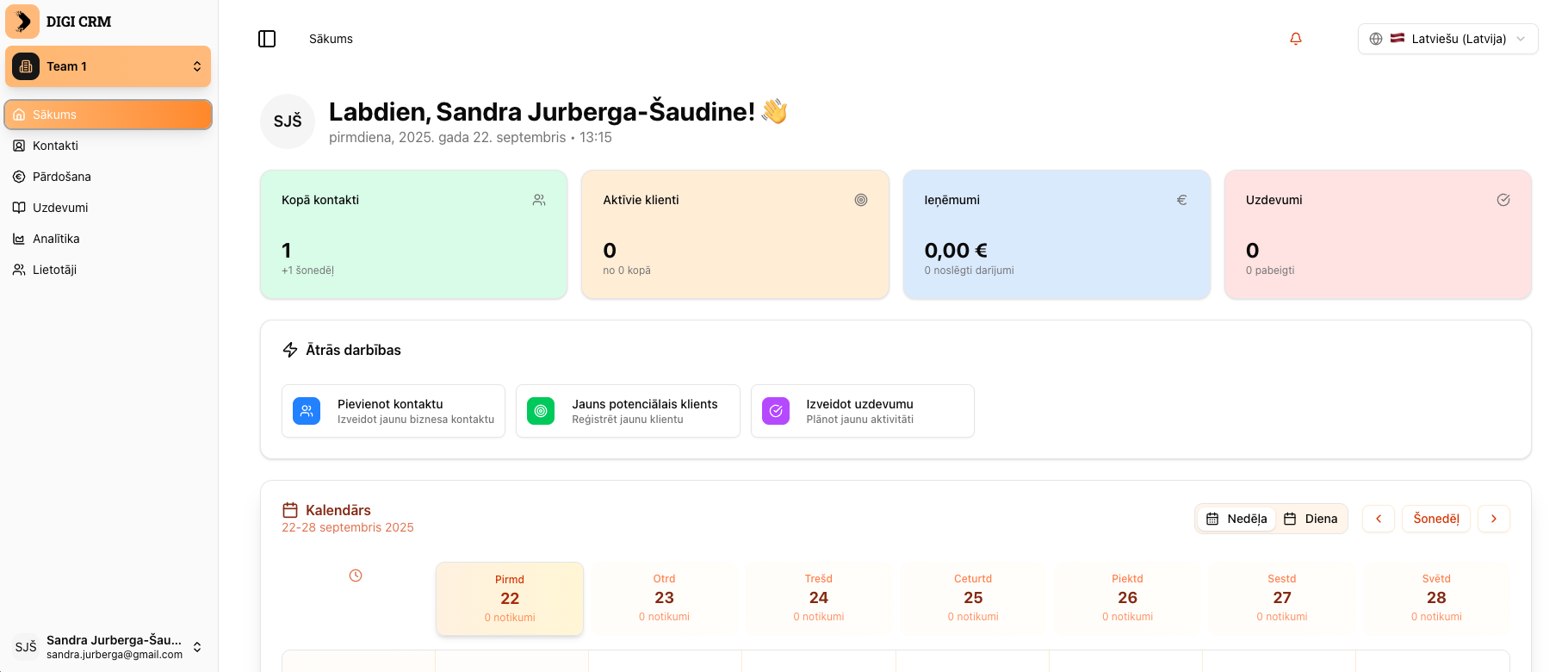The width and height of the screenshot is (1568, 672).
Task: Open the language dropdown Latviešu (Latvija)
Action: coord(1447,39)
